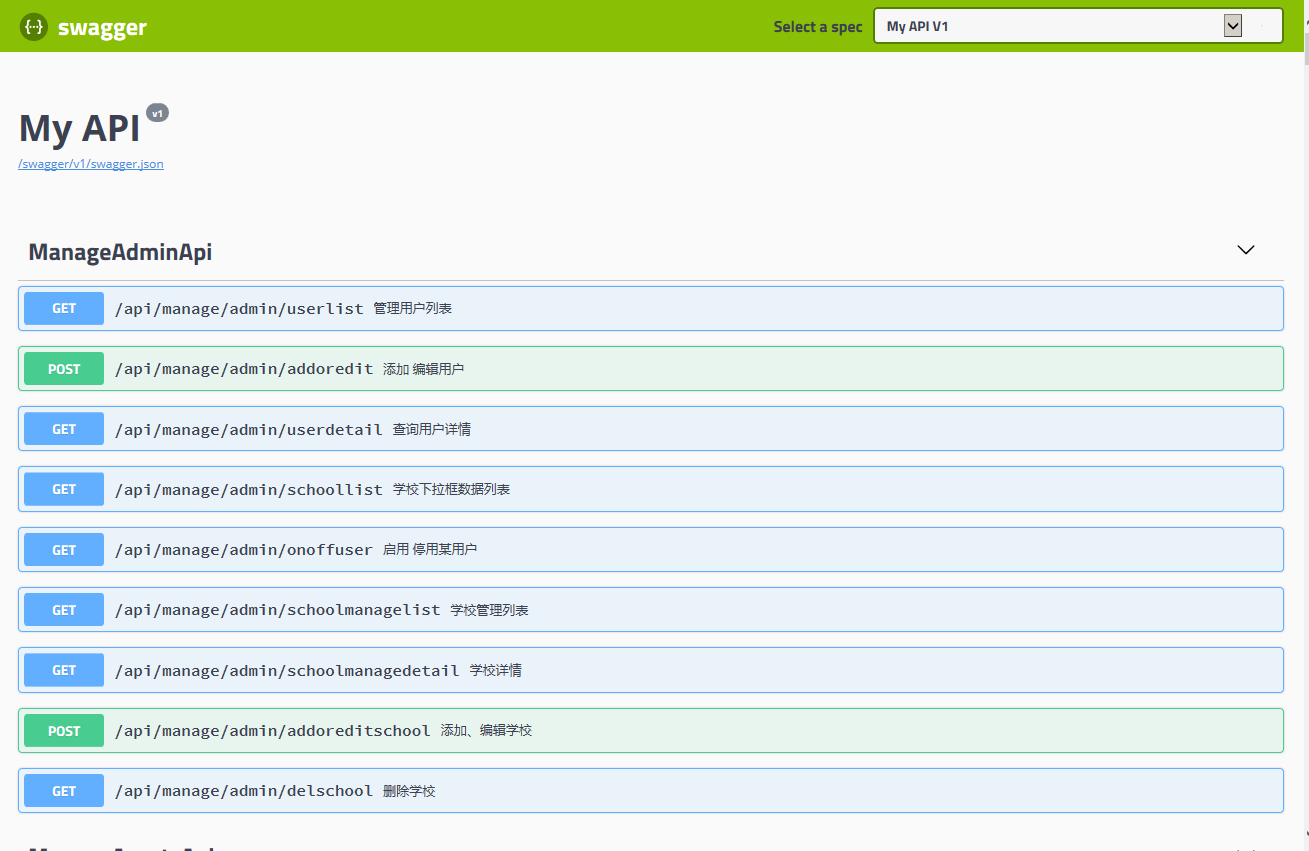Click description text 学校详情
This screenshot has width=1309, height=851.
(496, 670)
